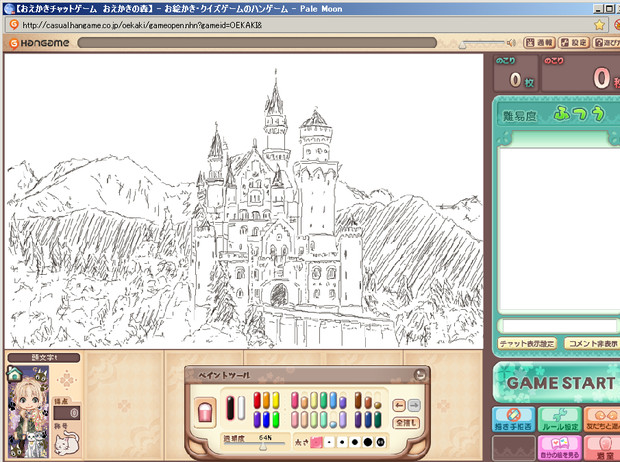Redo a stroke with the right arrow
620x462 pixels.
(414, 405)
